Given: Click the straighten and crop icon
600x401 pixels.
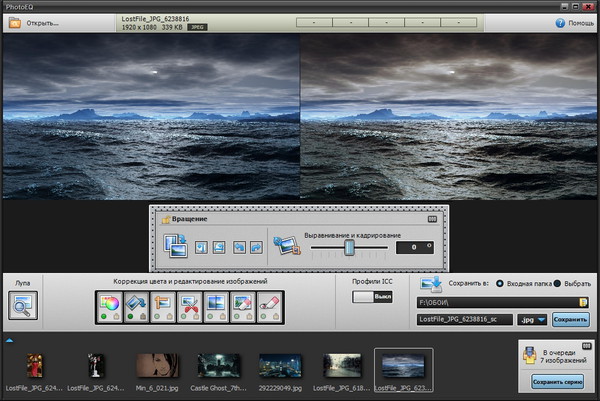Looking at the screenshot, I should coord(287,245).
